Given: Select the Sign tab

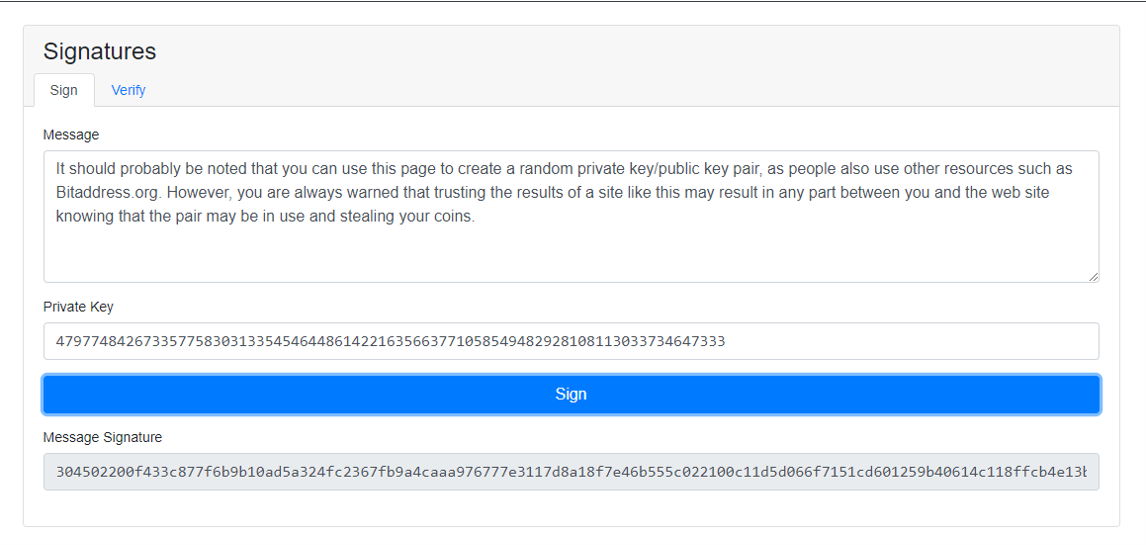Looking at the screenshot, I should 64,91.
